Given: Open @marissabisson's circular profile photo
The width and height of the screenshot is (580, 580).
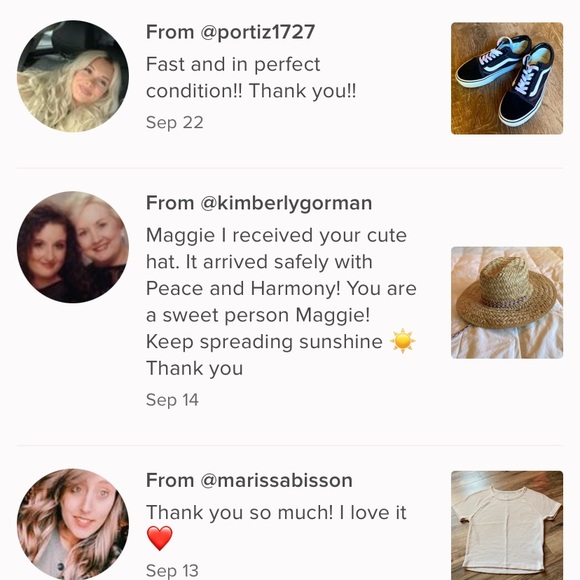Looking at the screenshot, I should 73,524.
